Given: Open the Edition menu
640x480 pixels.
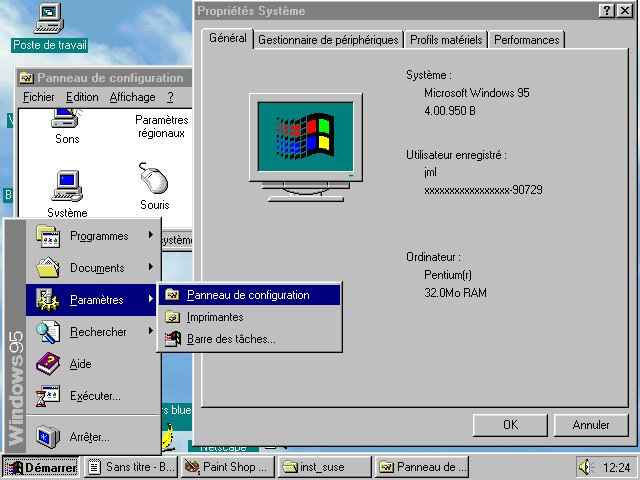Looking at the screenshot, I should click(x=82, y=97).
